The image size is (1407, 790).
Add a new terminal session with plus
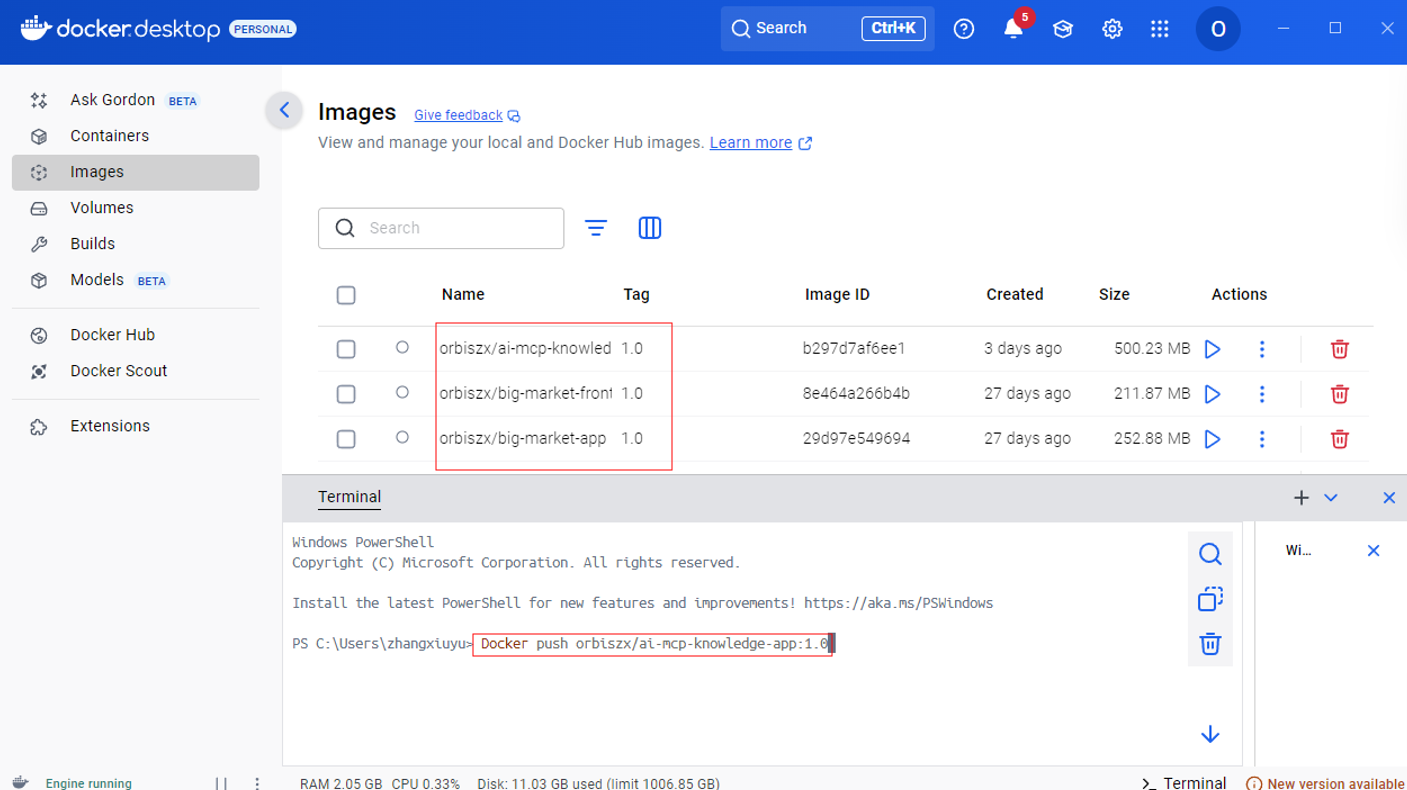click(1301, 498)
